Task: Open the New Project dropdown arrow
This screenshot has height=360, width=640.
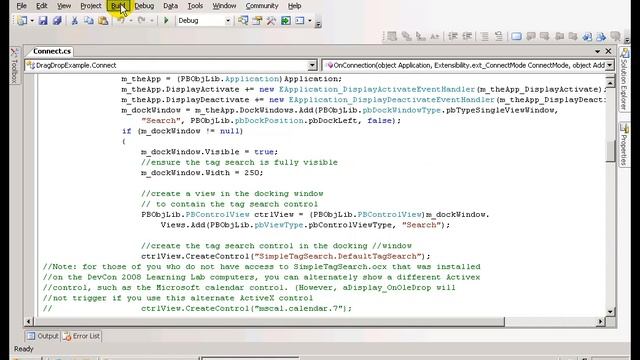Action: point(31,20)
